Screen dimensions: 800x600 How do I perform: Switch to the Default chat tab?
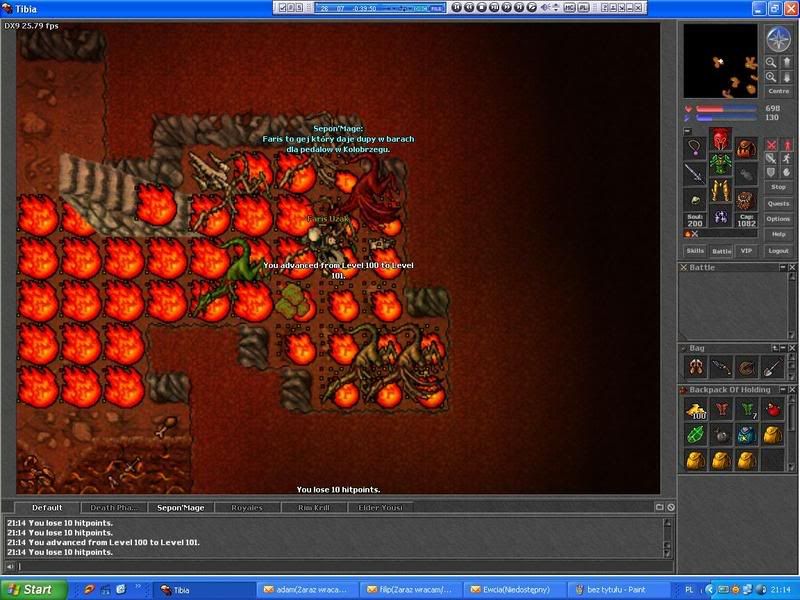(47, 508)
